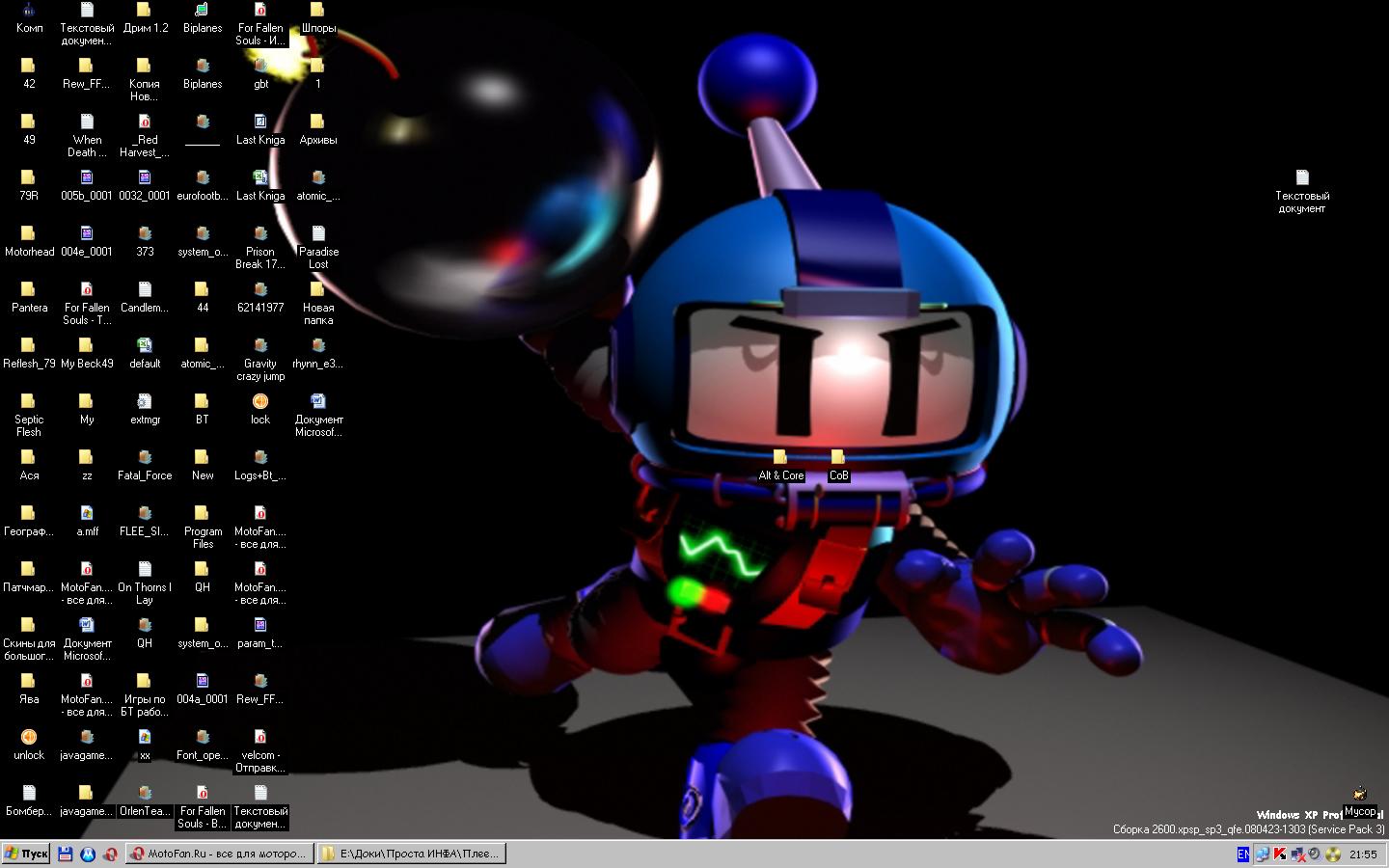Screen dimensions: 1389x868
Task: Open the Prison Break 17 archive
Action: pos(260,247)
